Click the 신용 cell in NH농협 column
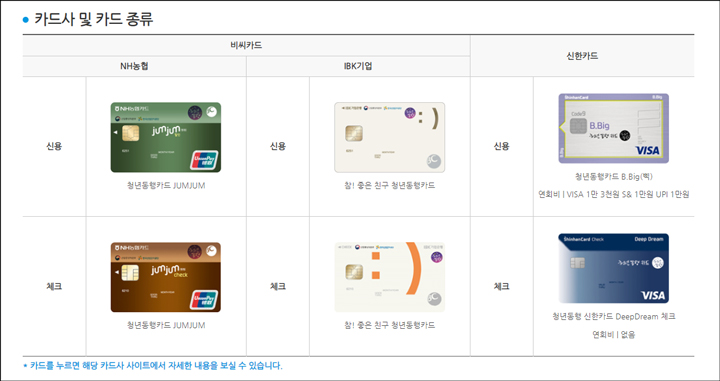Viewport: 720px width, 381px height. click(x=54, y=146)
